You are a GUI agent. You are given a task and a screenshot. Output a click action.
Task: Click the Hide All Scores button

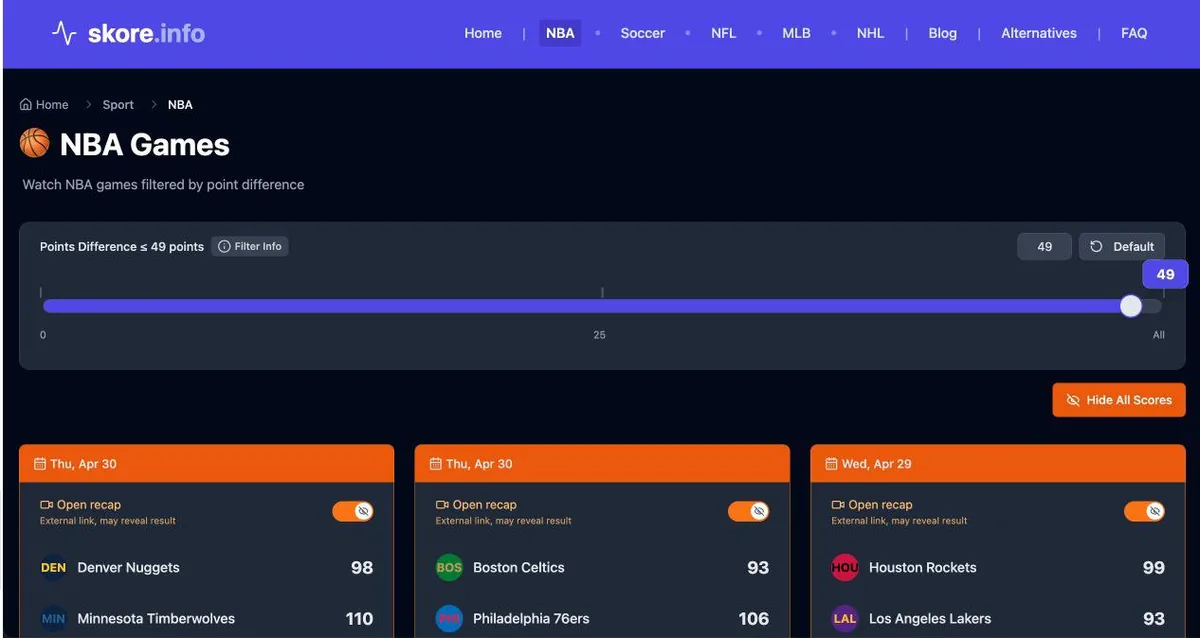coord(1119,400)
